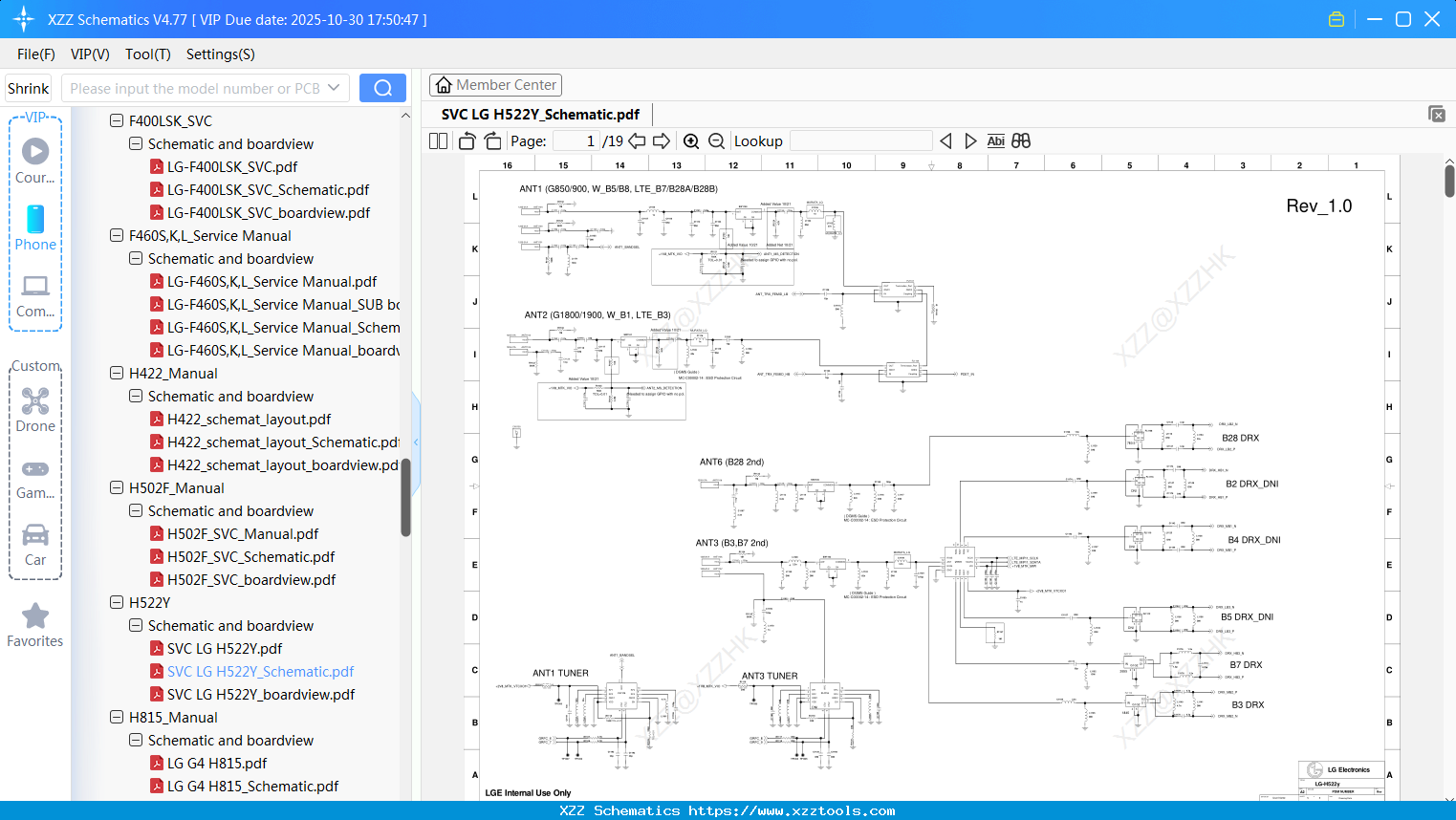Go to the next page with arrow
Image resolution: width=1456 pixels, height=820 pixels.
(x=662, y=140)
